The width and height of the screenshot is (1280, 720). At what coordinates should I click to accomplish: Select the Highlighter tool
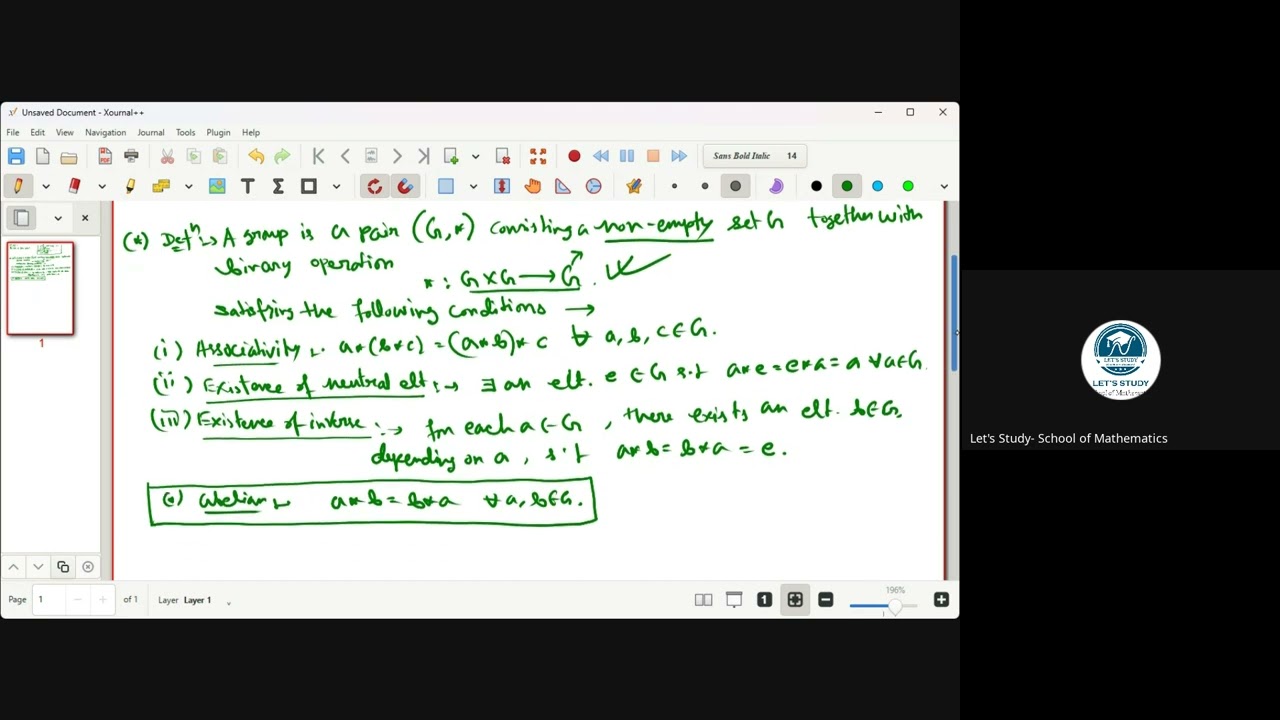tap(130, 186)
